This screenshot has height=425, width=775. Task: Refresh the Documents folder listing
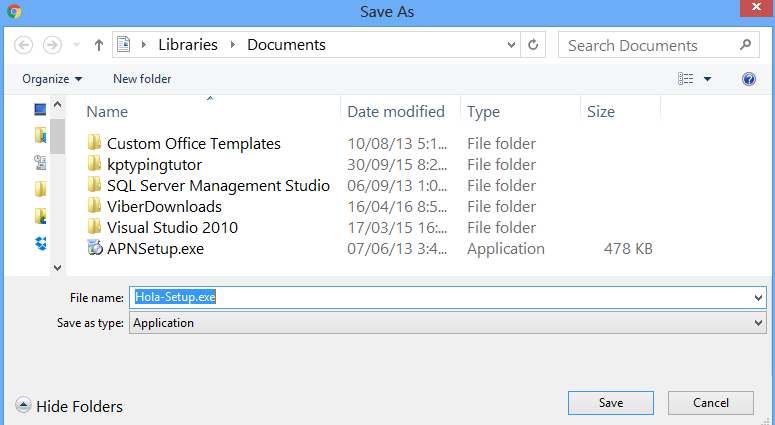534,45
